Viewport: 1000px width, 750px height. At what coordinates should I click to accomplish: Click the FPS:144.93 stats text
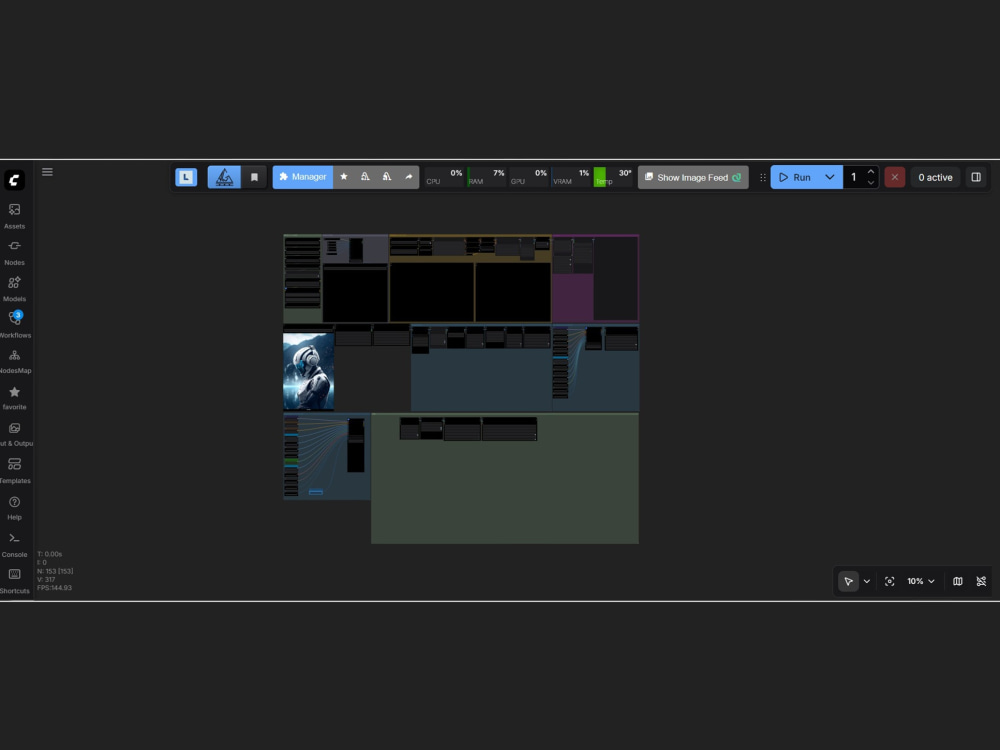pyautogui.click(x=54, y=587)
